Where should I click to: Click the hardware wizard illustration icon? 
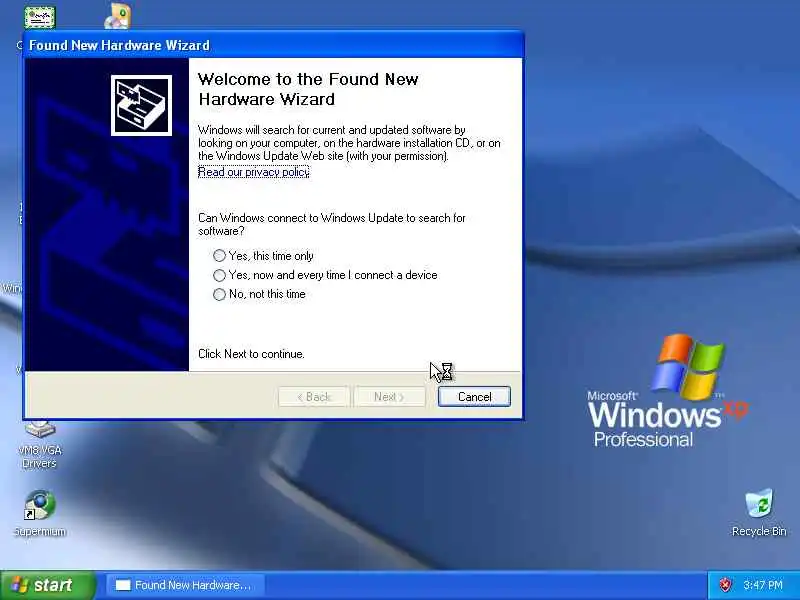(x=141, y=106)
